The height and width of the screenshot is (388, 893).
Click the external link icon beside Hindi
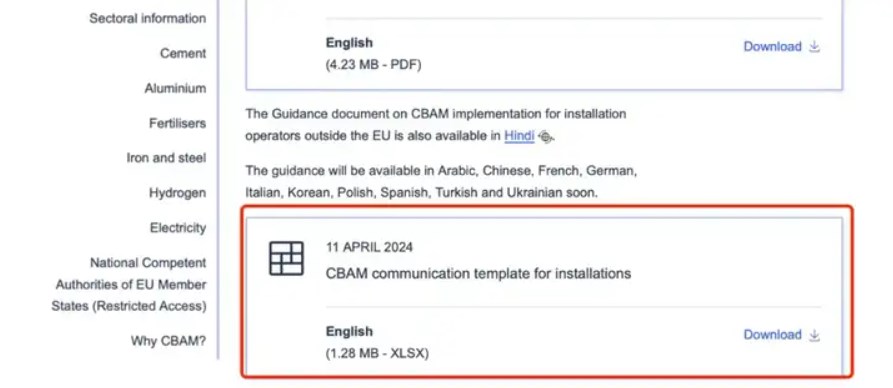coord(545,137)
